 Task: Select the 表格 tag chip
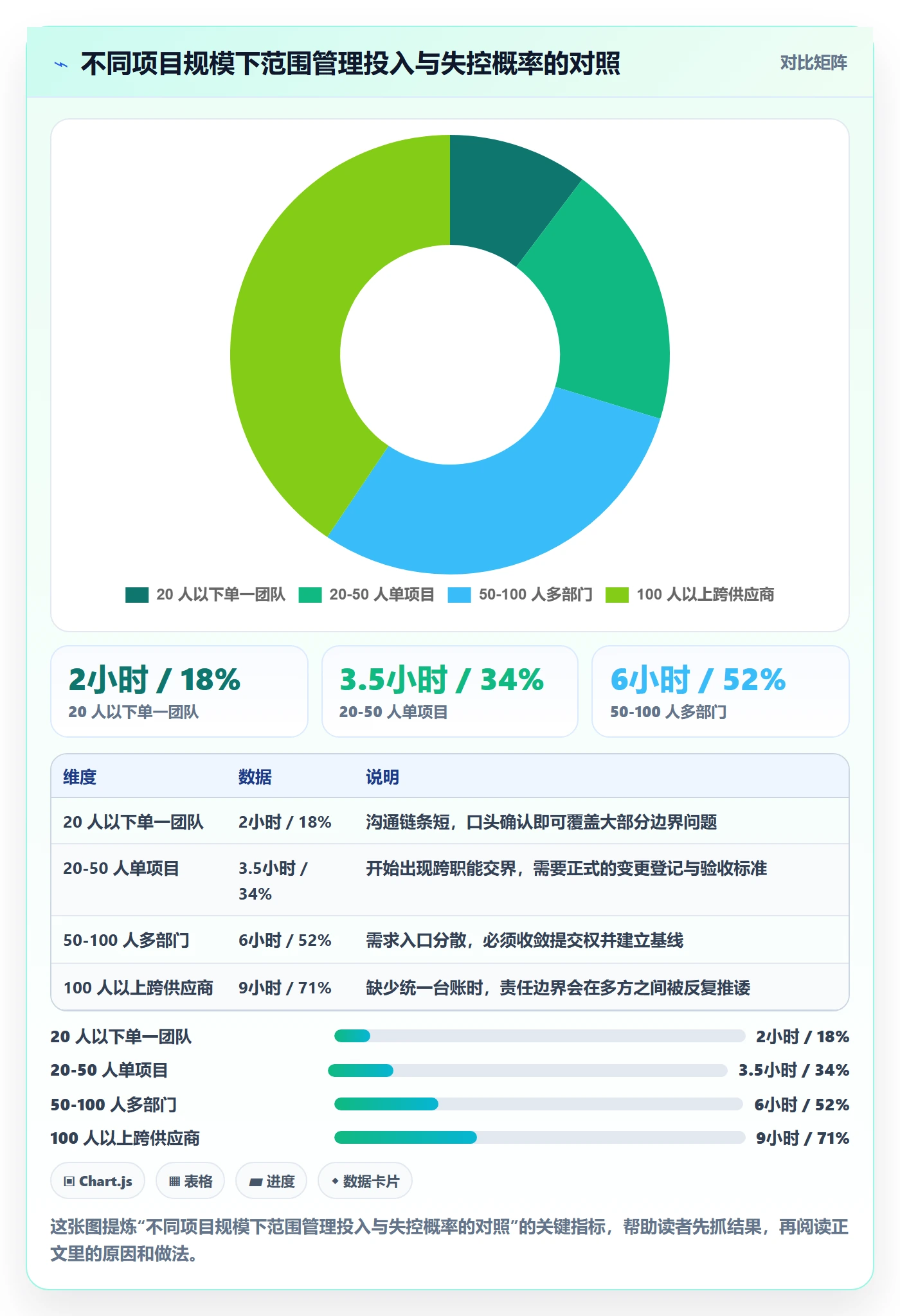[x=190, y=1181]
